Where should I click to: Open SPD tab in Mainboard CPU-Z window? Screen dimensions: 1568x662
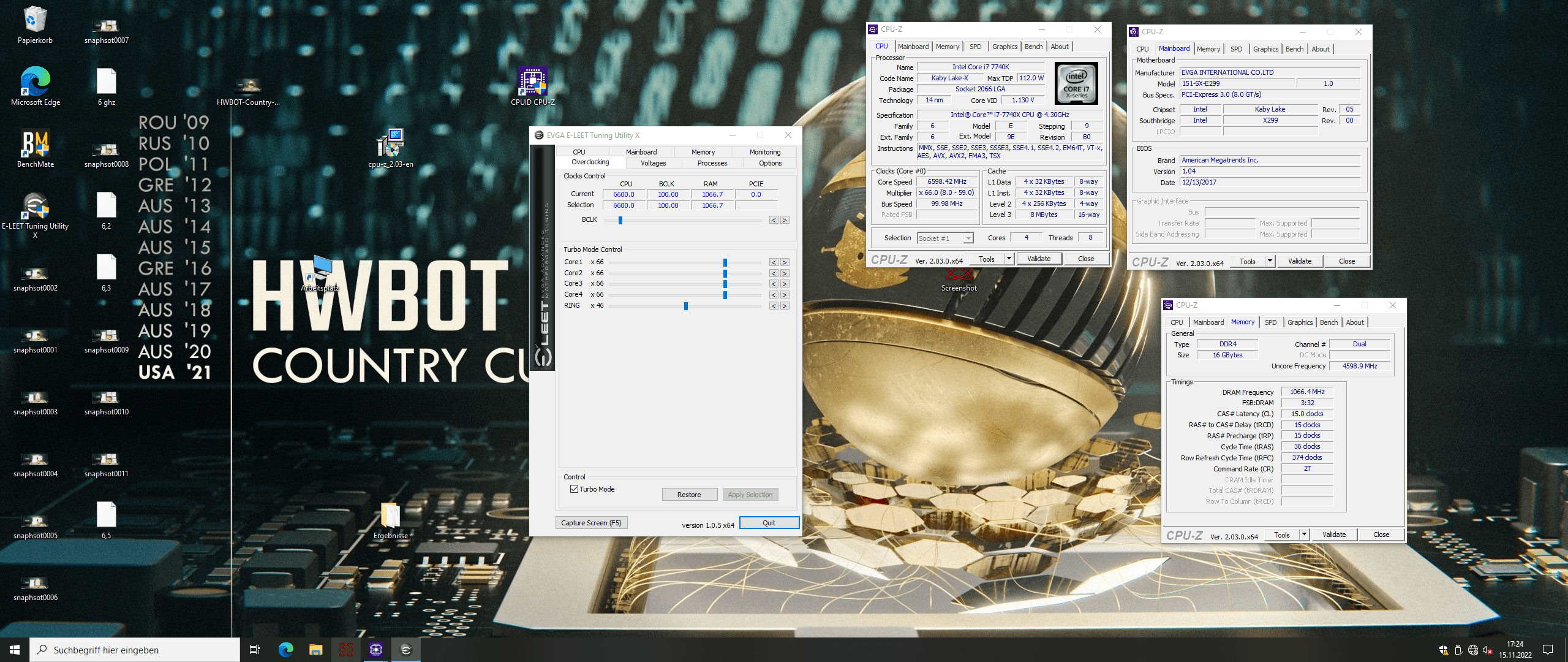pyautogui.click(x=1236, y=49)
